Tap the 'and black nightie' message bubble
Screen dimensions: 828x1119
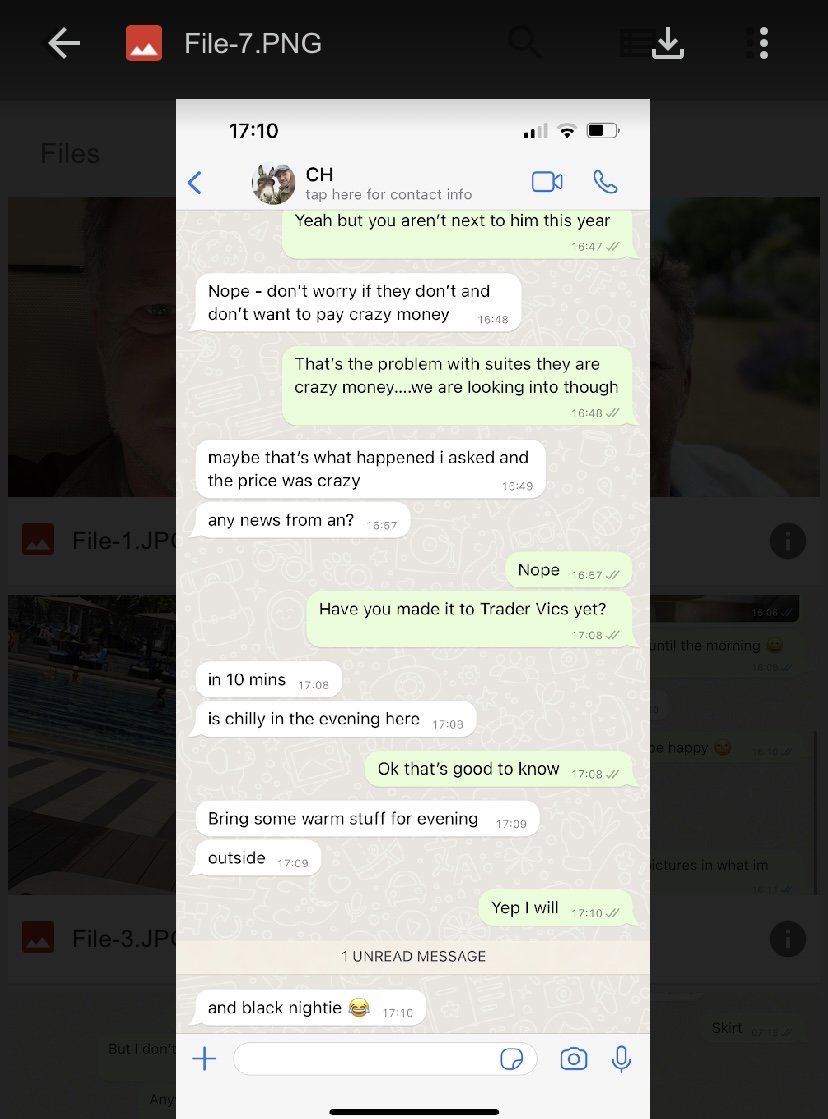pos(310,1008)
